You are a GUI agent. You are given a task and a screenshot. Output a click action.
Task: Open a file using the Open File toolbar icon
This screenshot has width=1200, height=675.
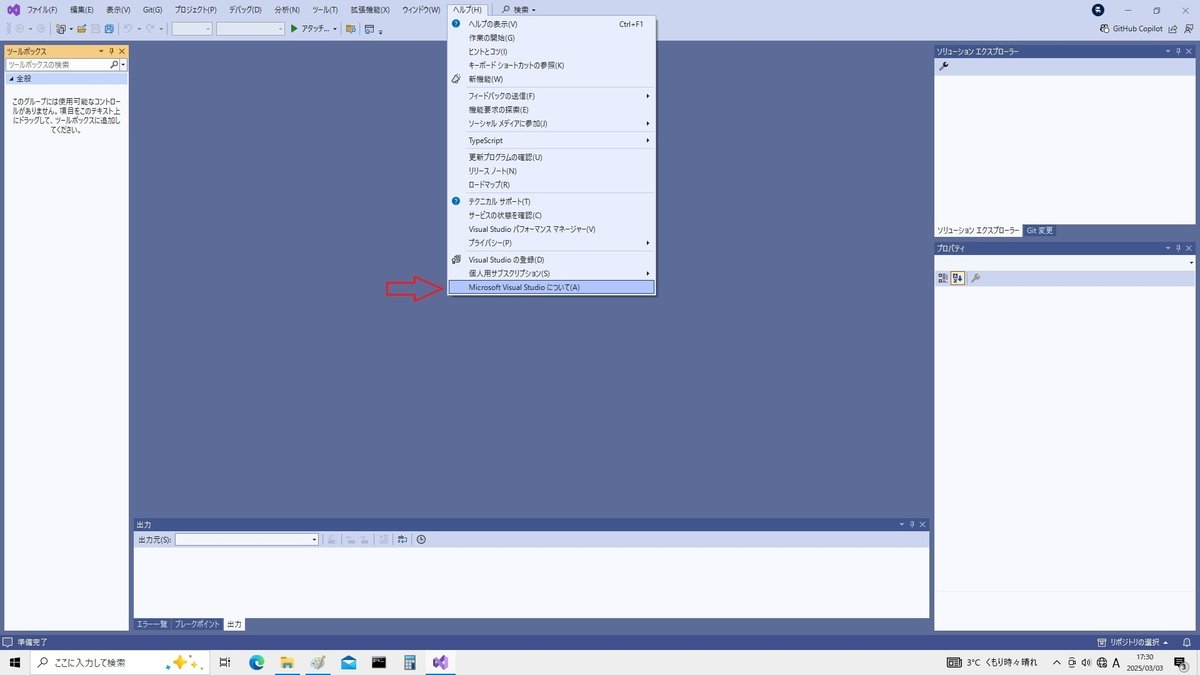[x=80, y=29]
